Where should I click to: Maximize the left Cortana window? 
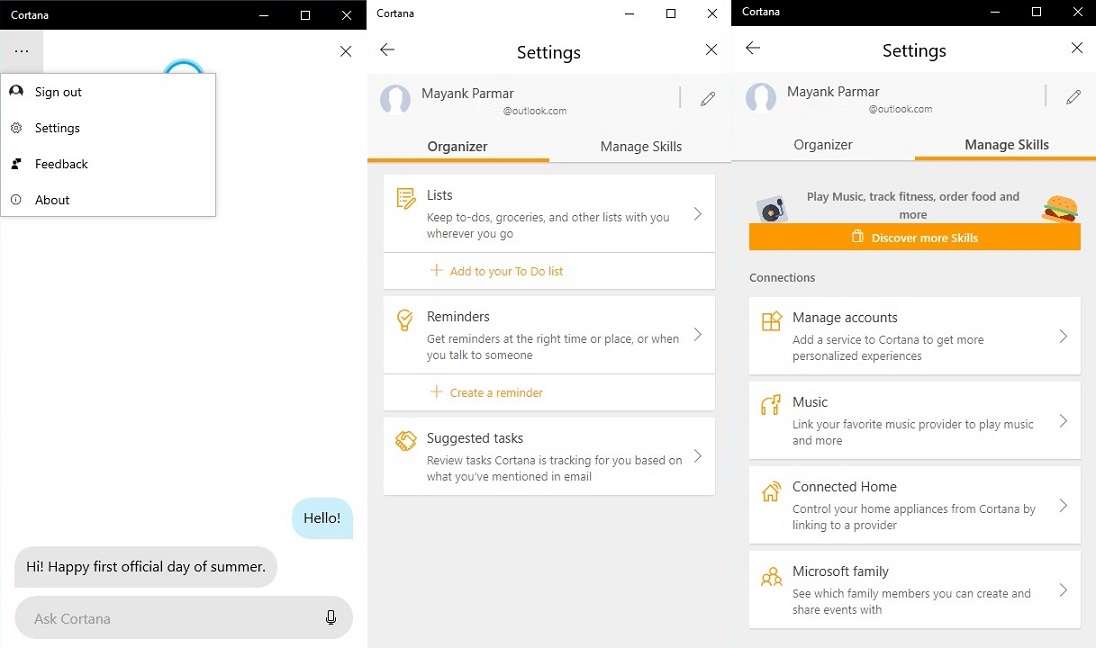[305, 15]
